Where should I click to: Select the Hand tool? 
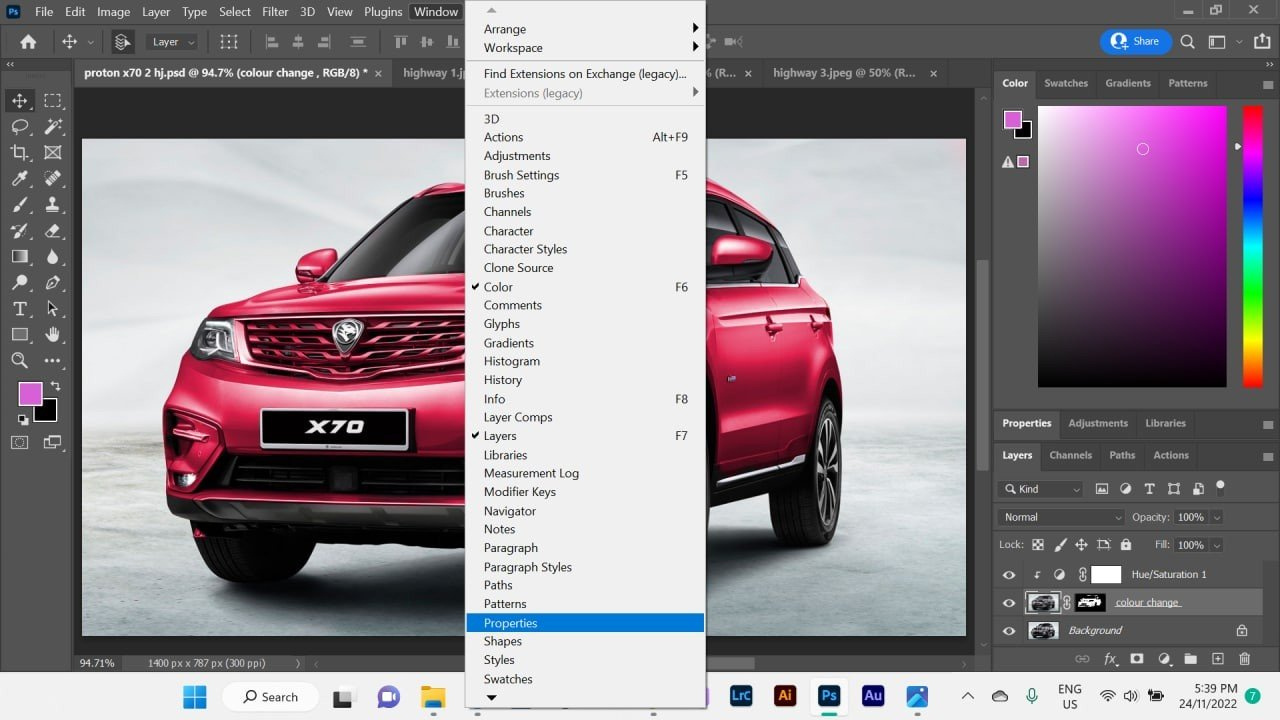(52, 334)
